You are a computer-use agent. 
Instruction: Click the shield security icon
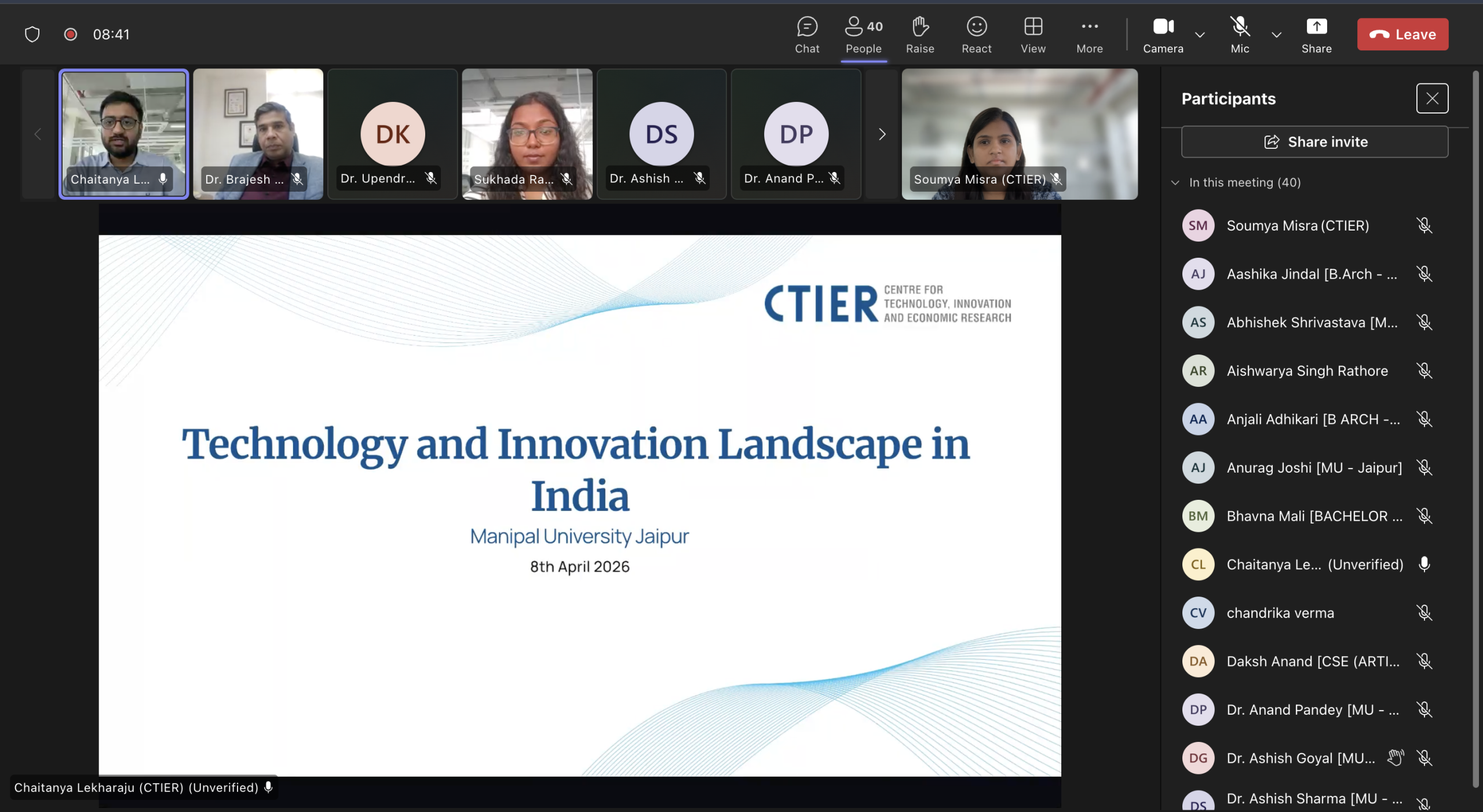32,35
